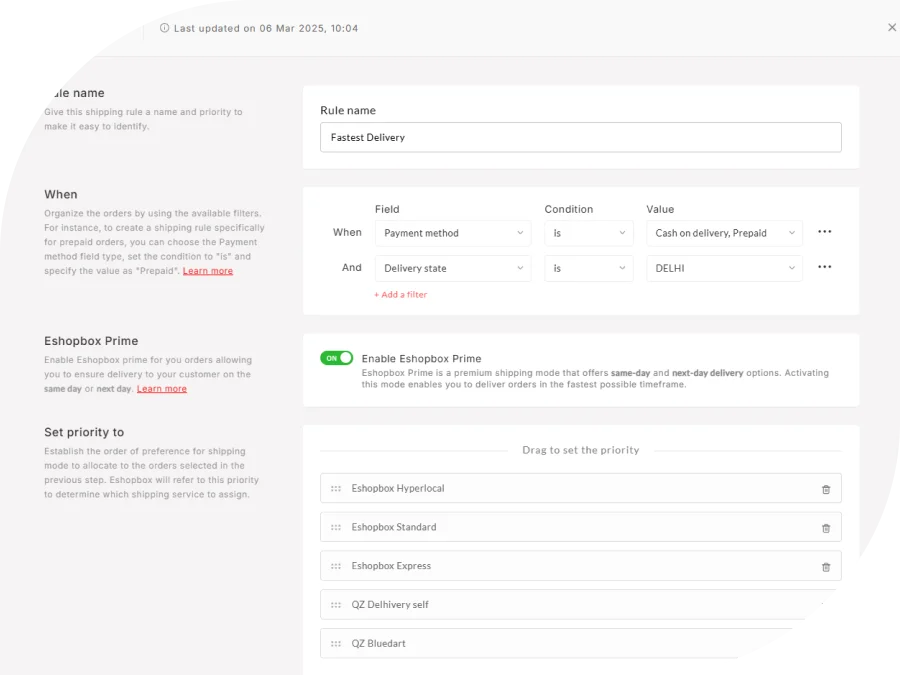Open the DELHI value dropdown
This screenshot has height=675, width=900.
click(x=724, y=268)
